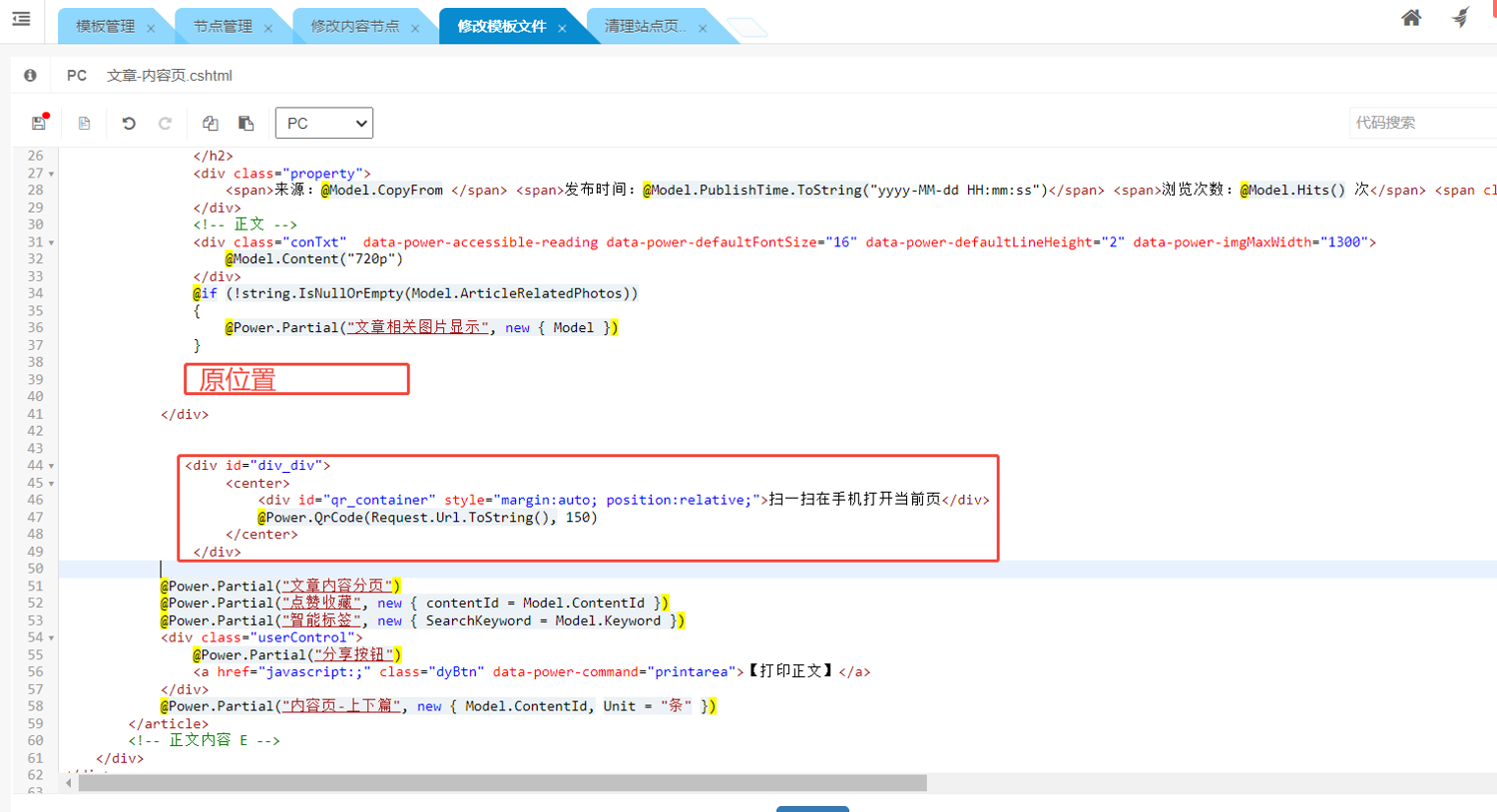This screenshot has height=812, width=1497.
Task: Collapse code fold arrow at line 44
Action: (x=52, y=466)
